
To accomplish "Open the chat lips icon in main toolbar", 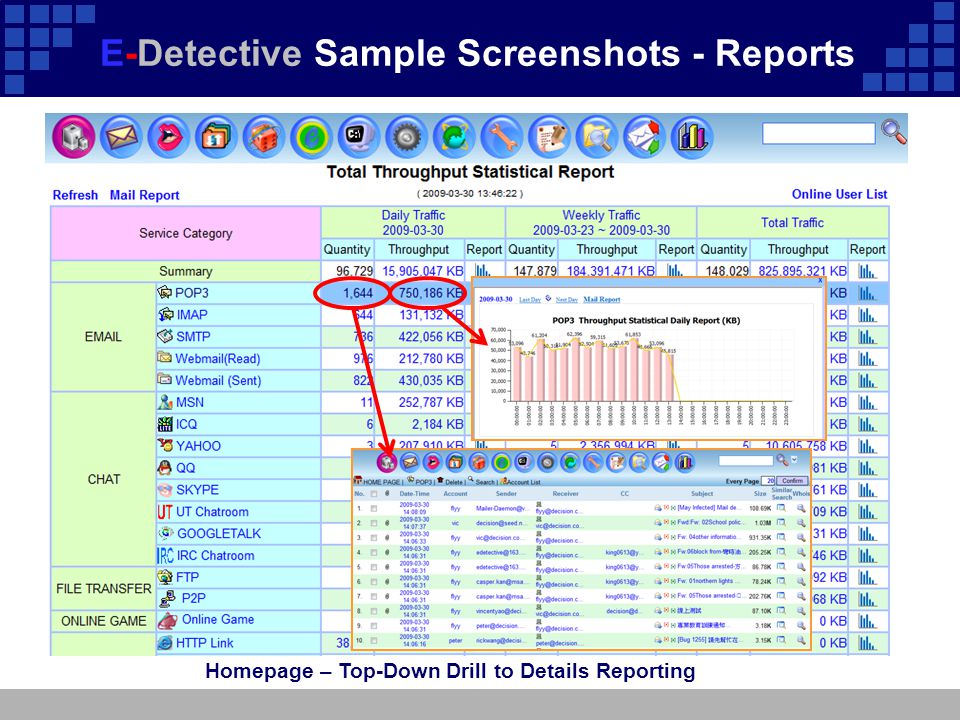I will [168, 137].
